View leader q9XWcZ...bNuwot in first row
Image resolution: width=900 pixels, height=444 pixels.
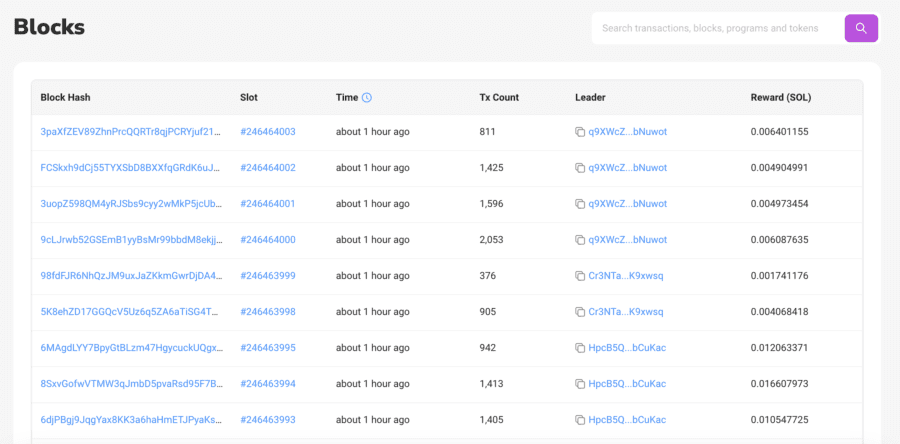click(x=627, y=132)
